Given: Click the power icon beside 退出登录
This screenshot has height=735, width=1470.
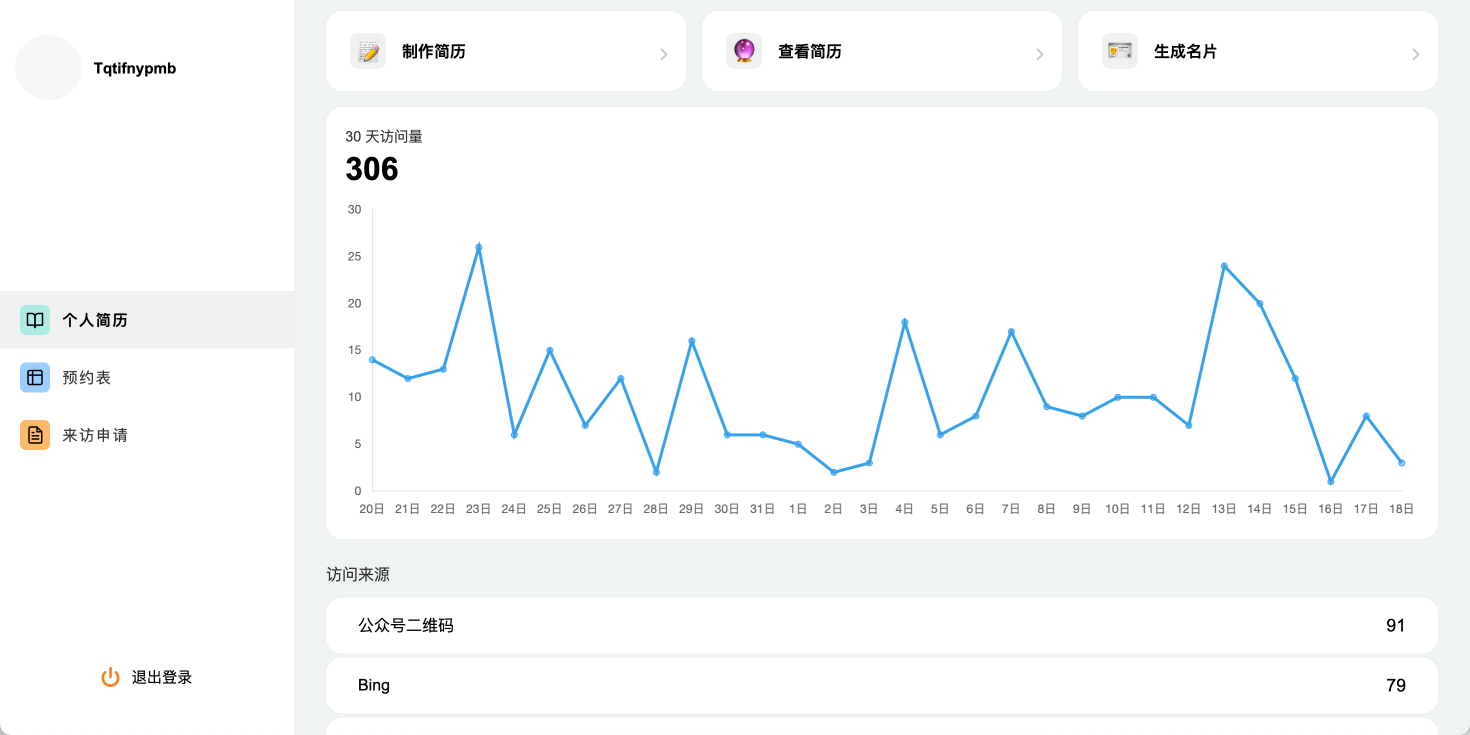Looking at the screenshot, I should click(x=110, y=677).
